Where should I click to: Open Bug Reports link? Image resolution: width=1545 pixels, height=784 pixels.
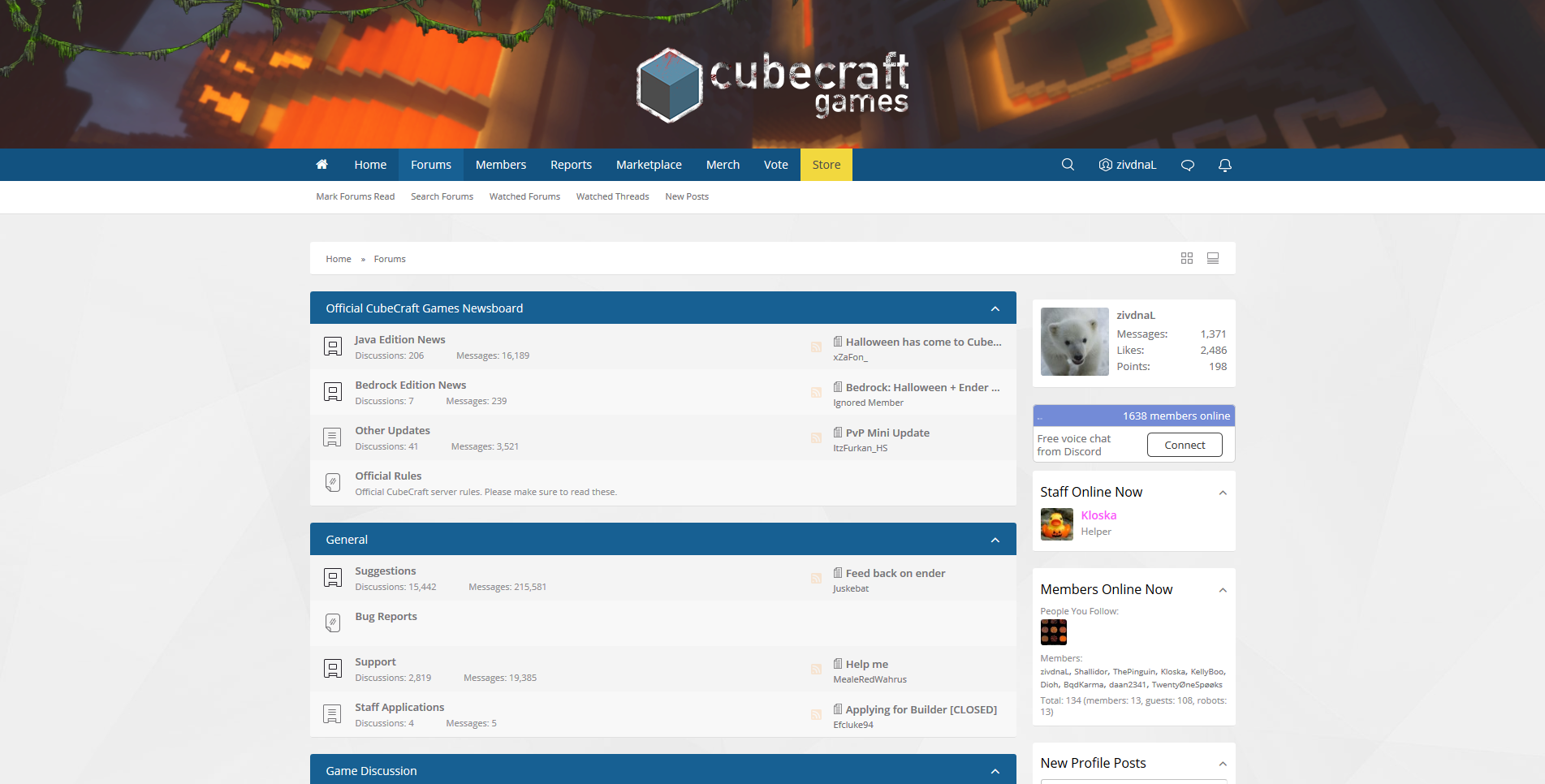coord(386,617)
